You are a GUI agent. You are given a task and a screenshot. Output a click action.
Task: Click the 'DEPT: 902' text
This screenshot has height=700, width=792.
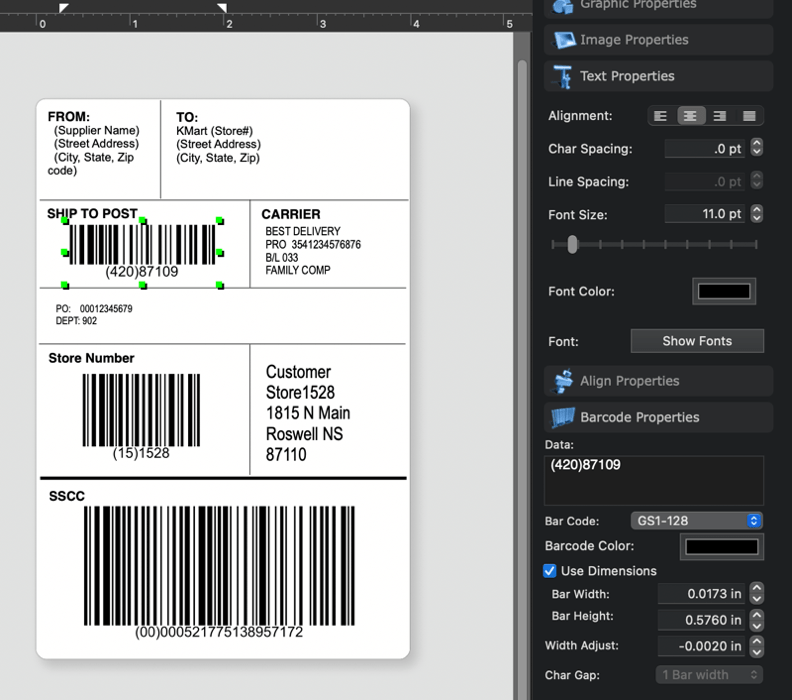[x=76, y=321]
